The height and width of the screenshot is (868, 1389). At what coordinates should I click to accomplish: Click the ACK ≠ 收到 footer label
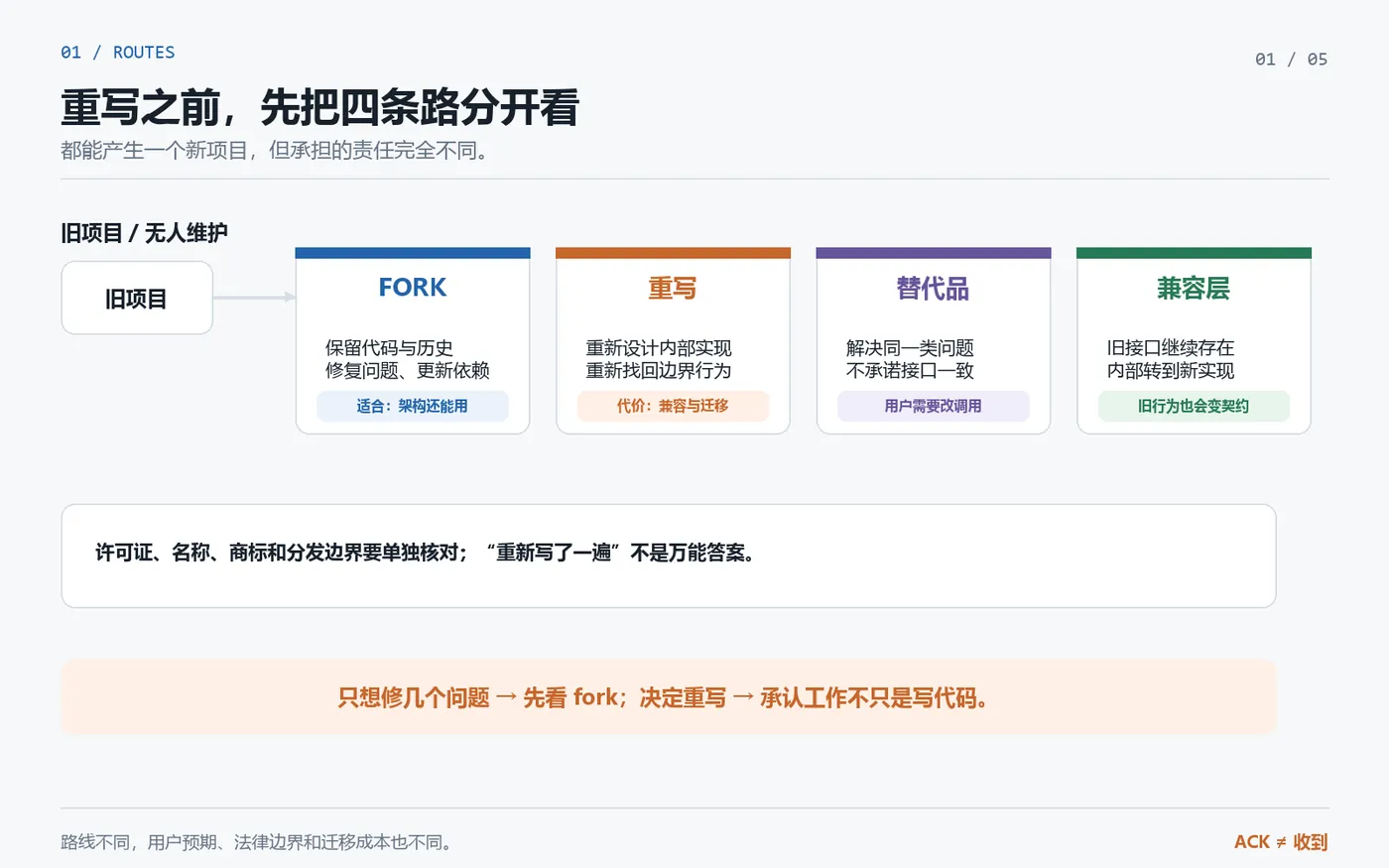click(x=1281, y=842)
